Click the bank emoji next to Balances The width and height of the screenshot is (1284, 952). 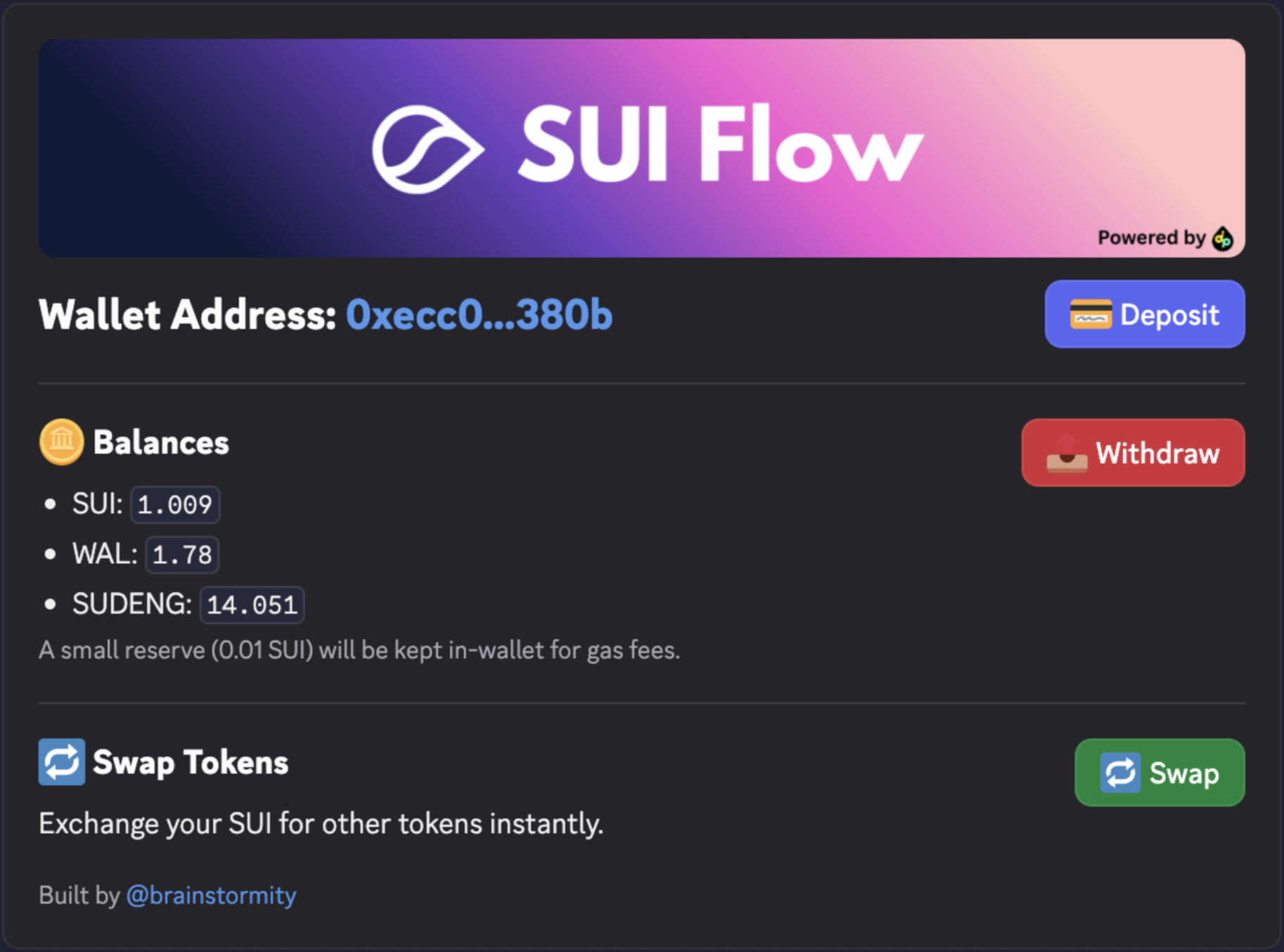pyautogui.click(x=61, y=442)
